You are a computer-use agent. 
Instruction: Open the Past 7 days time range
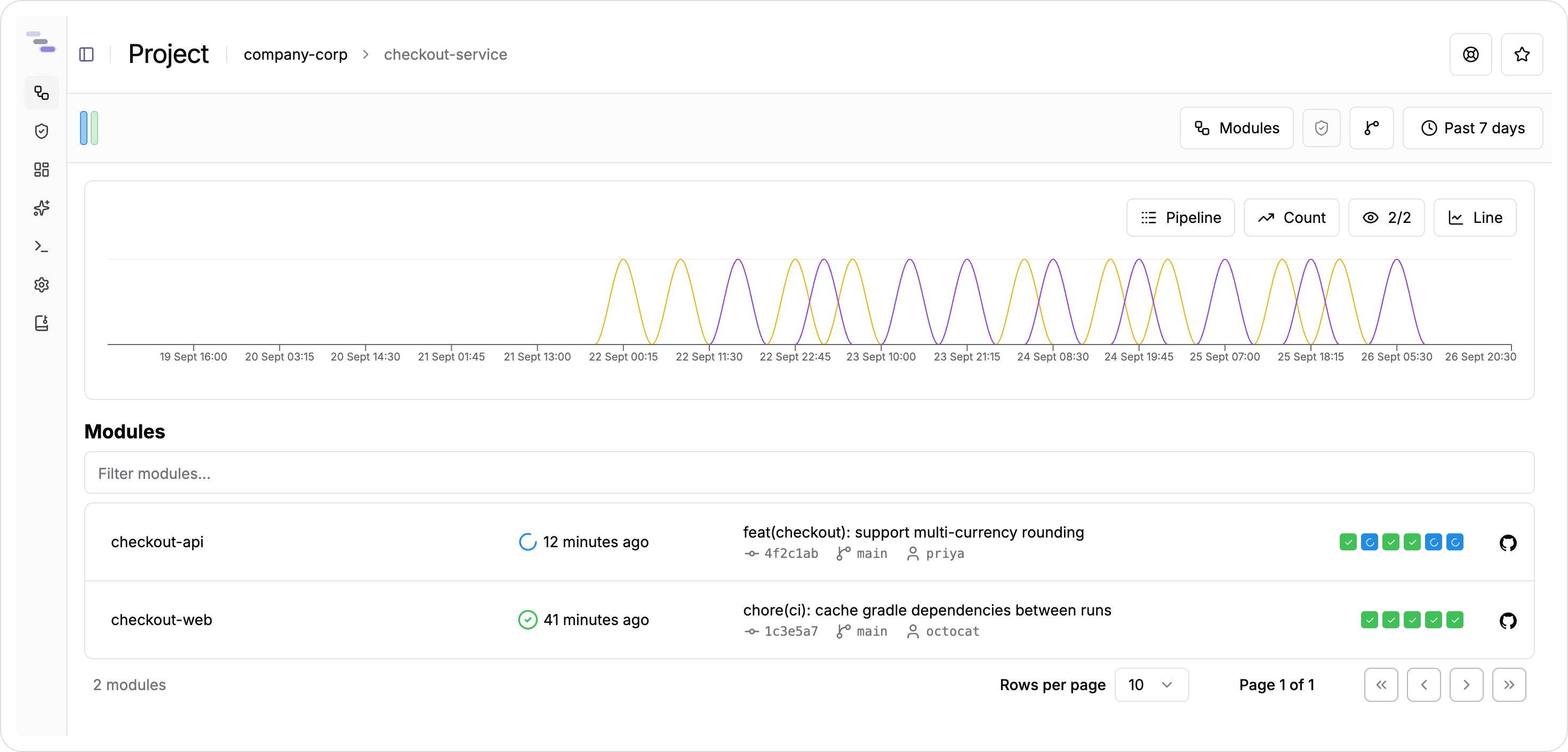coord(1472,128)
